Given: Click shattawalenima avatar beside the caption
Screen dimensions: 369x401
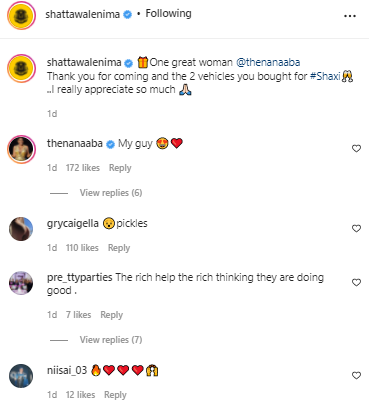Looking at the screenshot, I should (21, 68).
